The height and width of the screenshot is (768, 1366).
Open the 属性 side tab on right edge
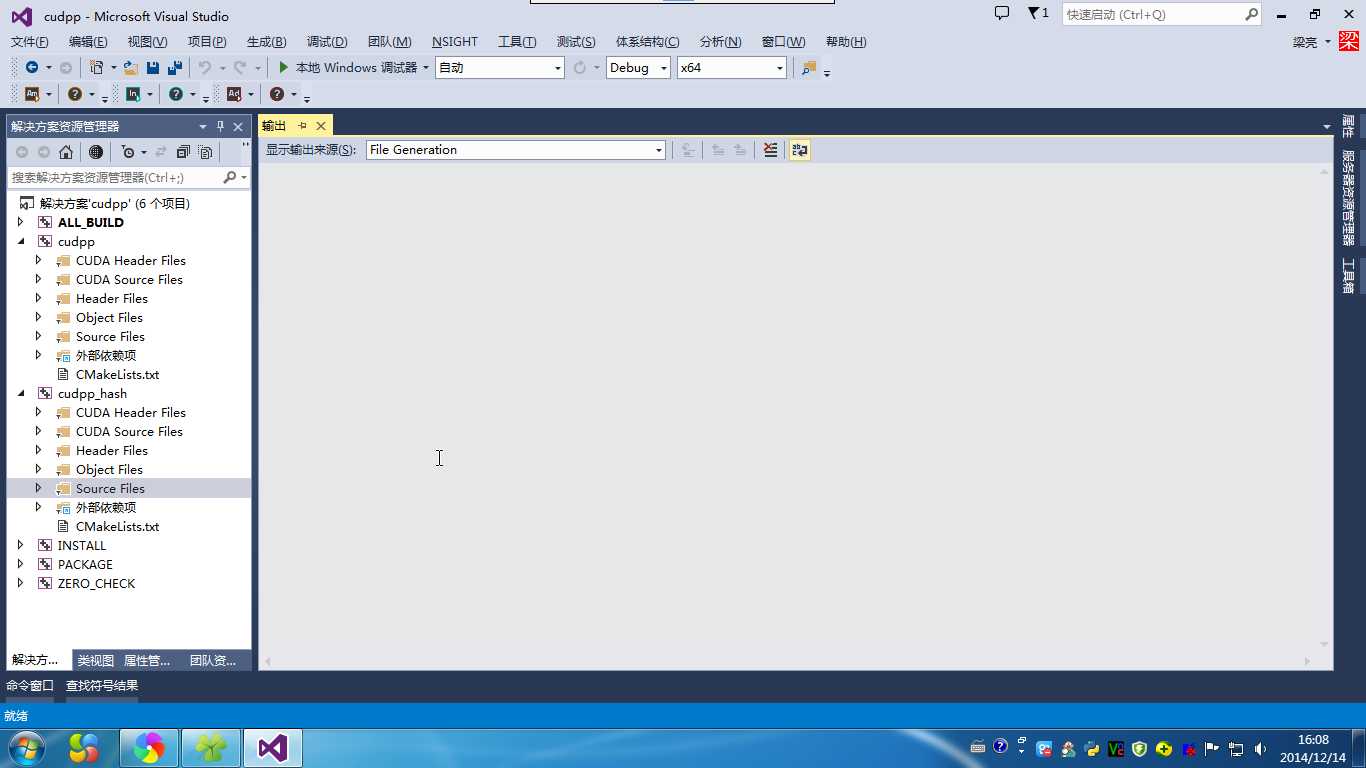[1348, 127]
